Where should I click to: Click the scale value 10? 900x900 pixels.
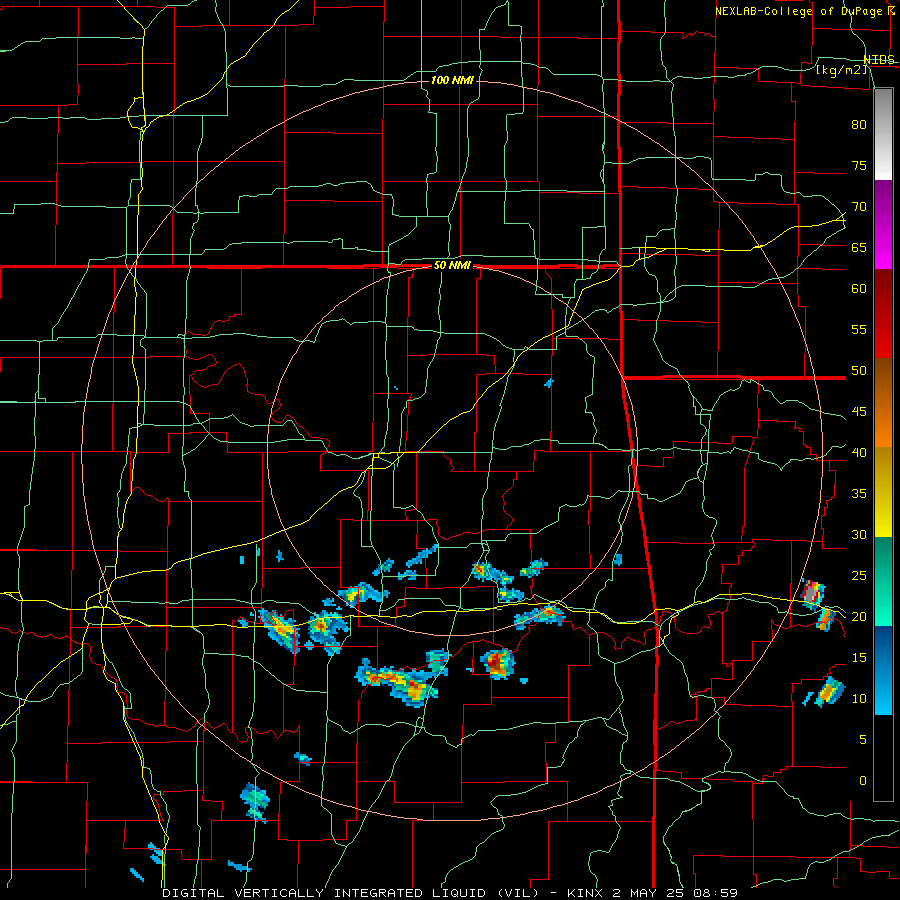859,699
